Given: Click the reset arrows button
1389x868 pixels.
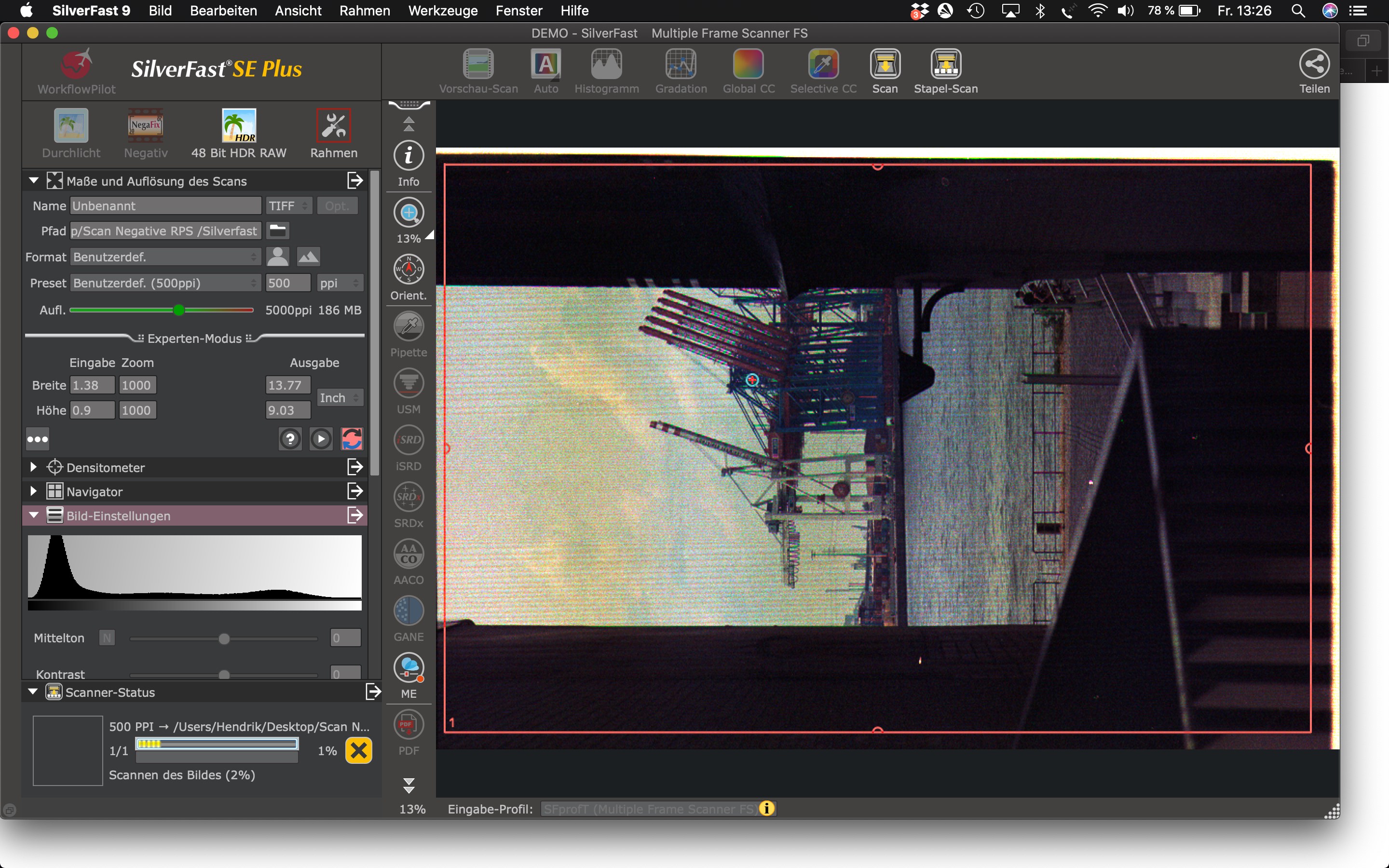Looking at the screenshot, I should [352, 439].
